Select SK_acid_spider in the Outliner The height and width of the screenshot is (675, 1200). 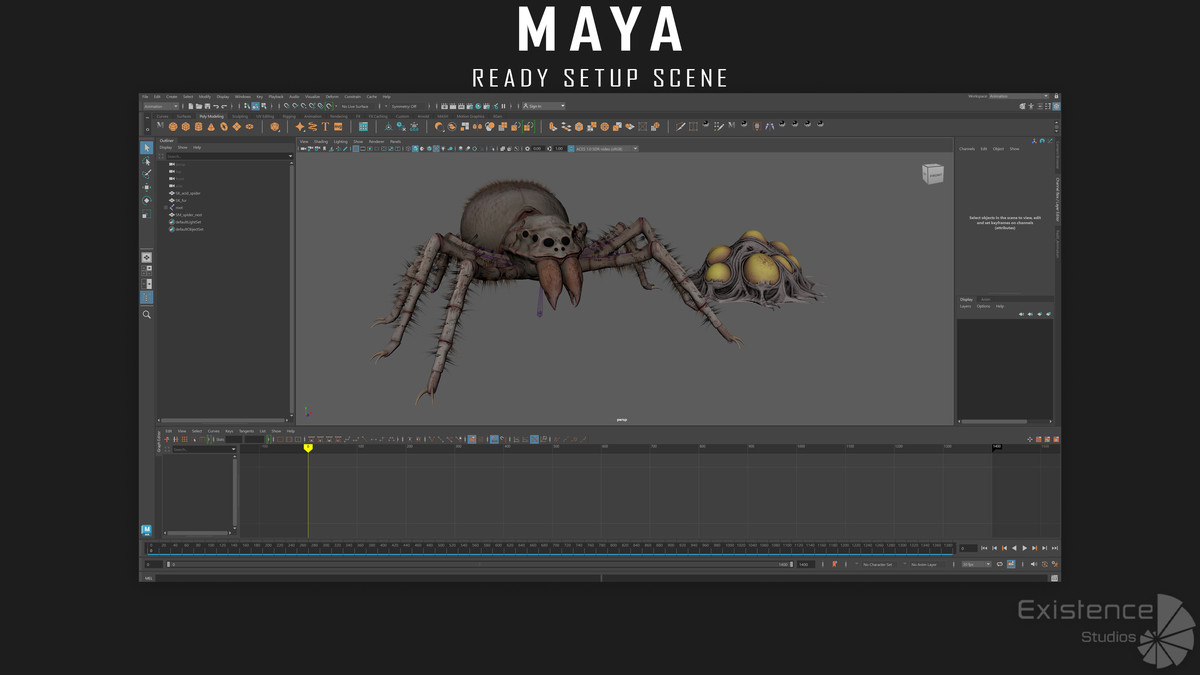[x=188, y=193]
